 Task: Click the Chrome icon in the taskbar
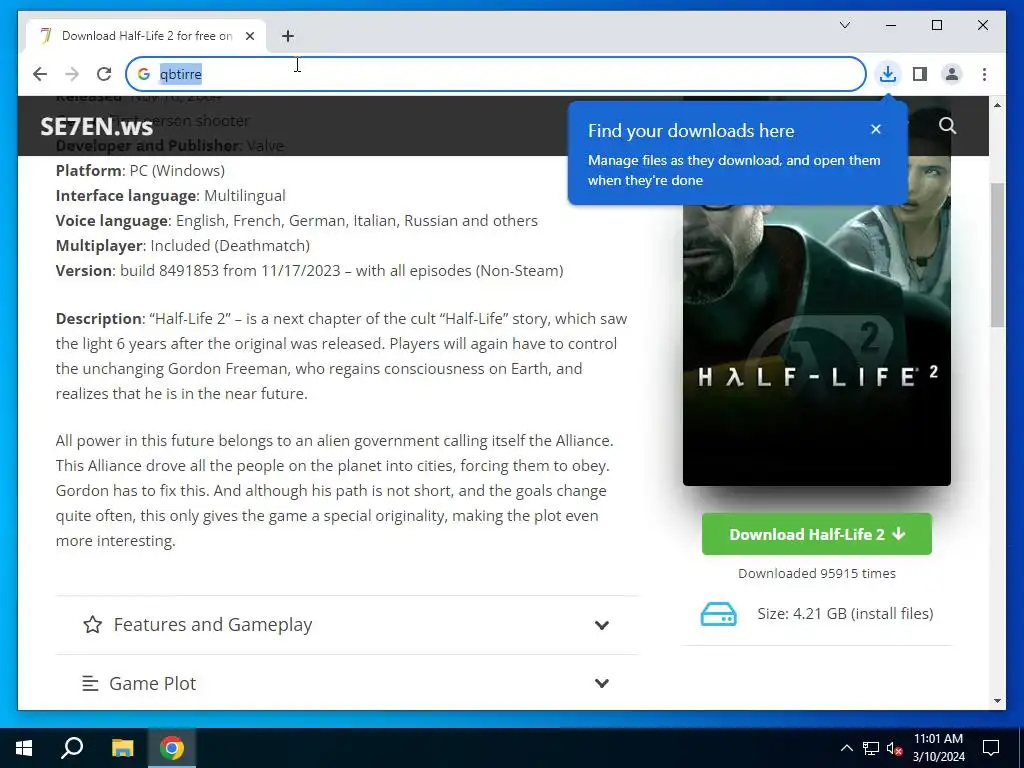click(172, 748)
